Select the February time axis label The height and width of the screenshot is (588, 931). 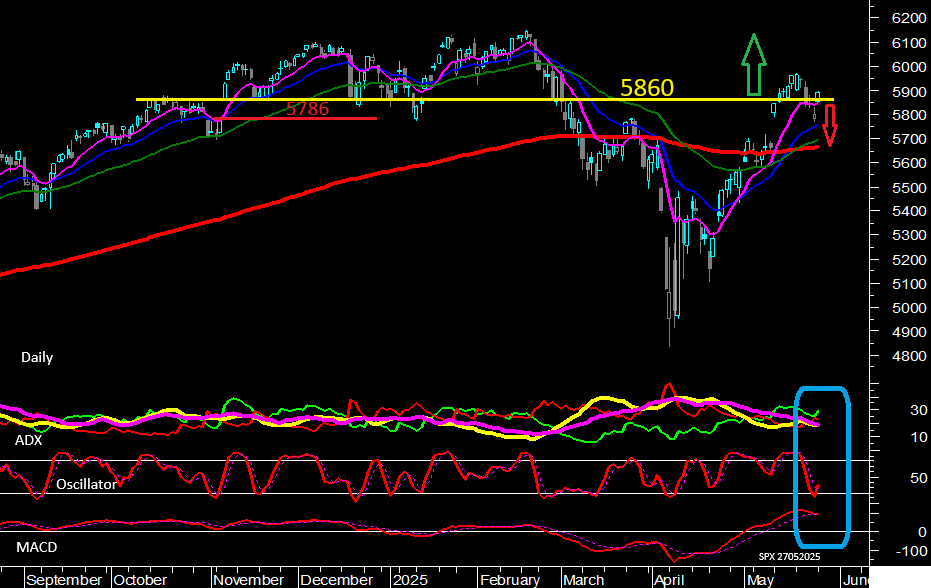point(509,580)
